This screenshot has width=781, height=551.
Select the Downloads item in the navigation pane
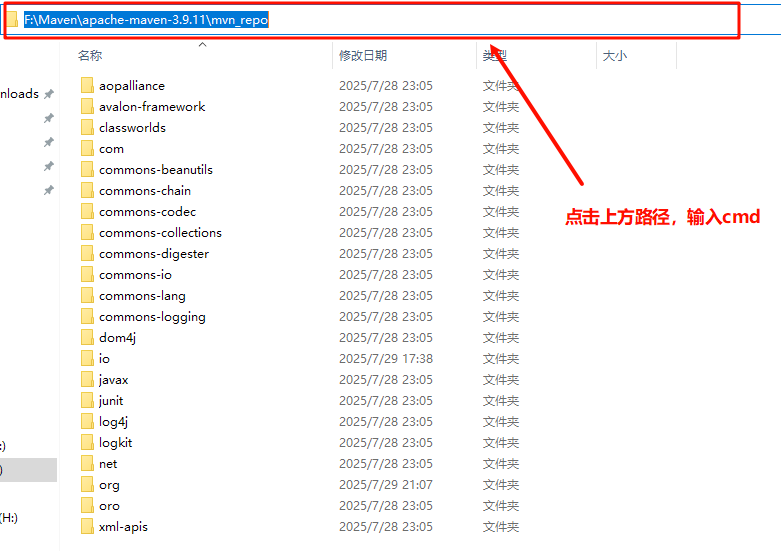[19, 94]
